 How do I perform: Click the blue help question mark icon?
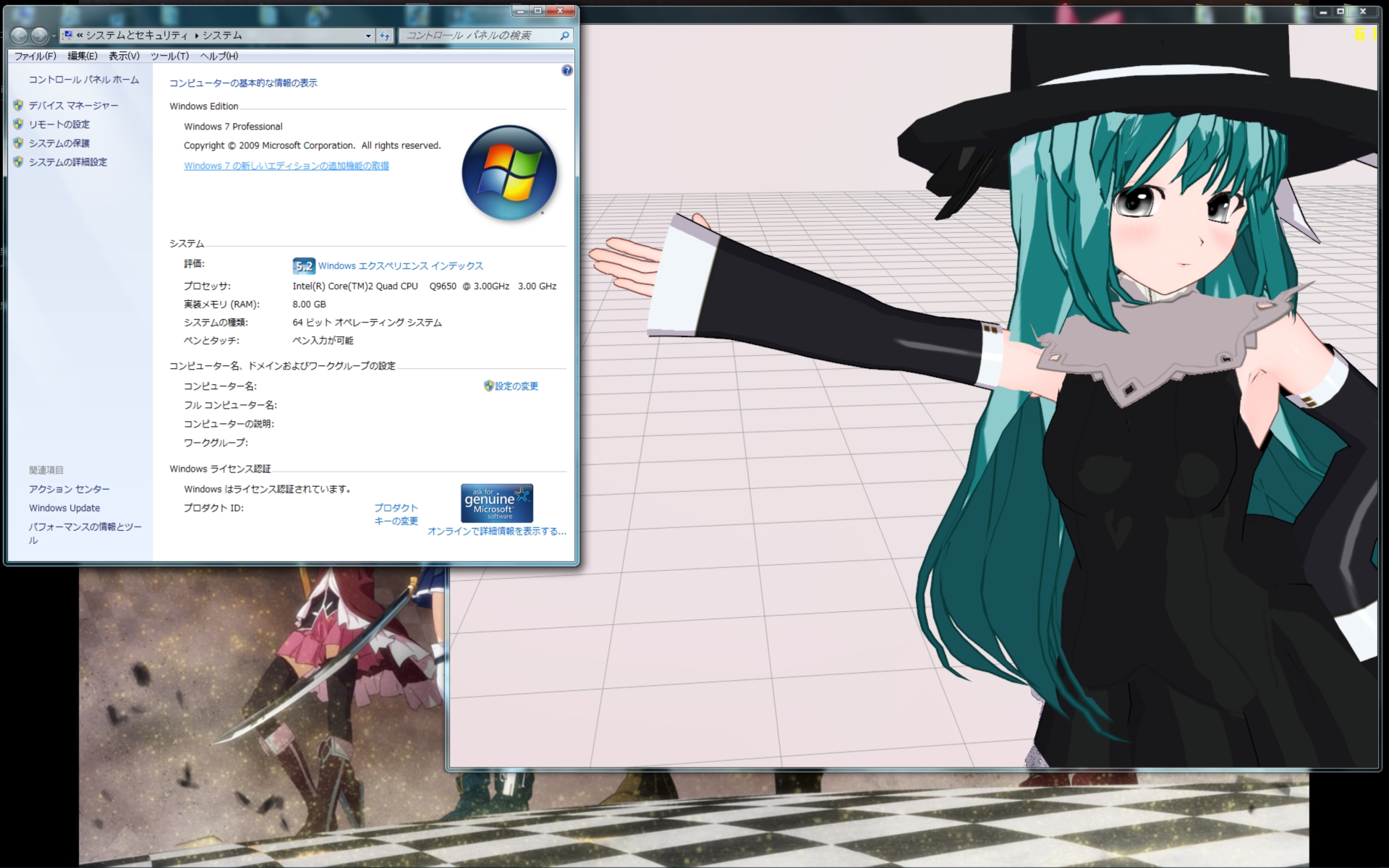pyautogui.click(x=567, y=70)
